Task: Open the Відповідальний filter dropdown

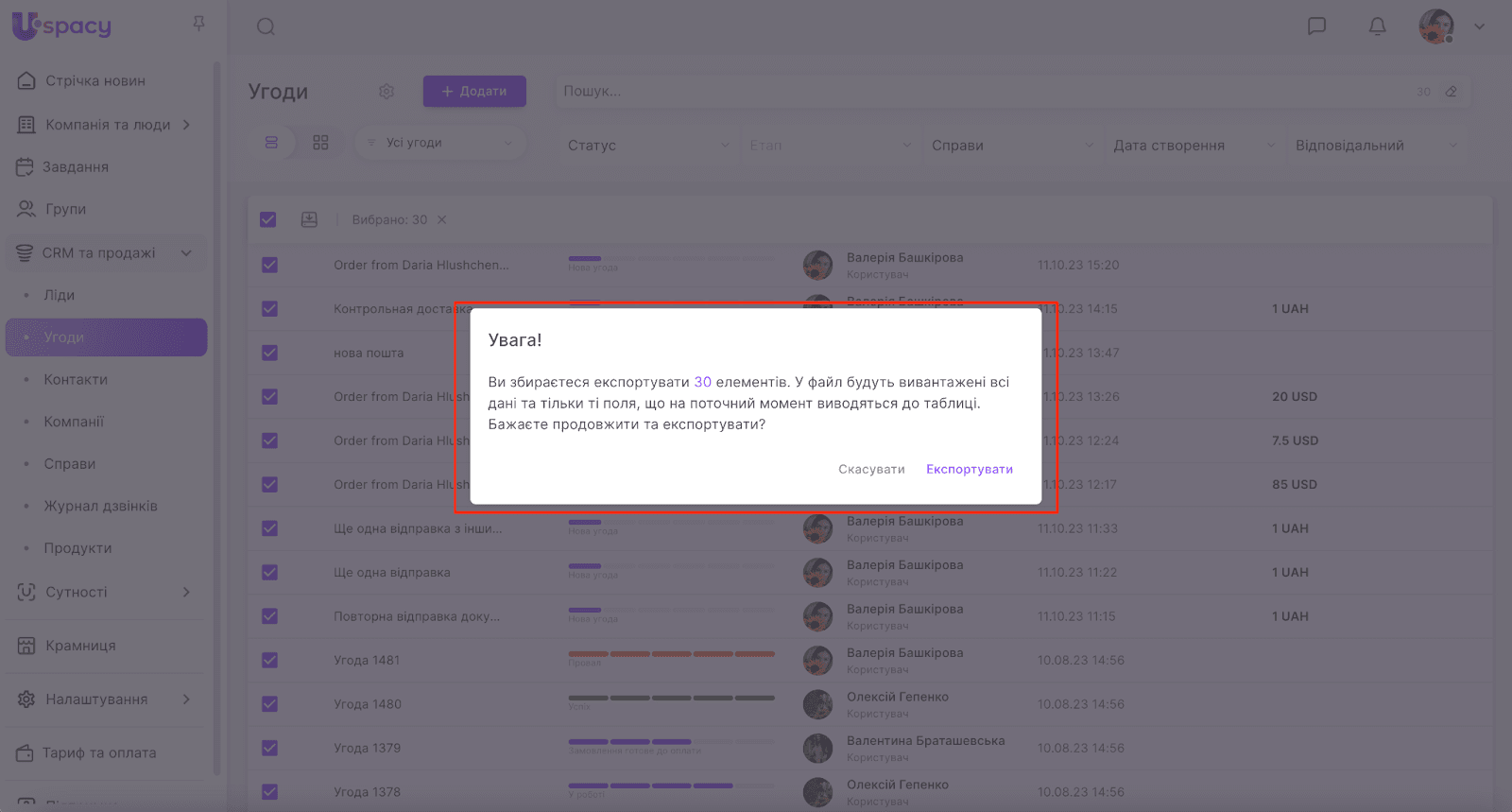Action: [x=1377, y=146]
